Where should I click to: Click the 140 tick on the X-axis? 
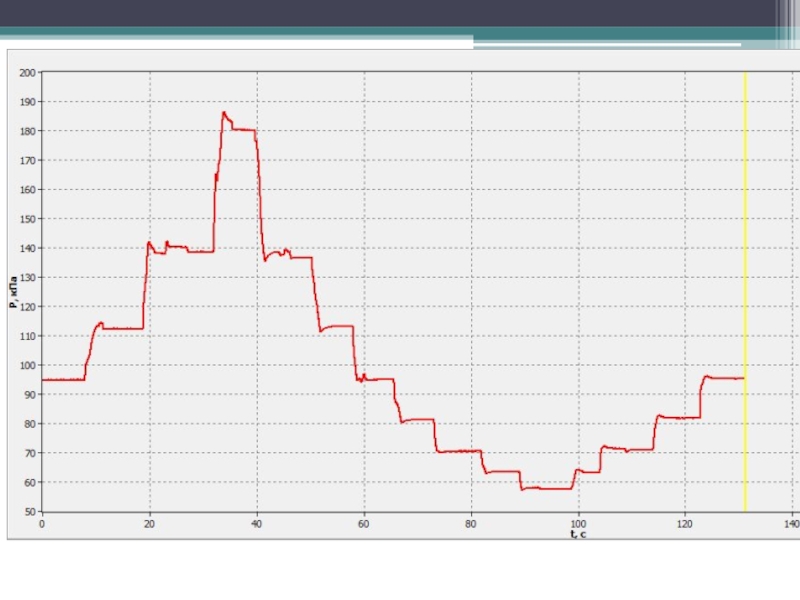791,523
